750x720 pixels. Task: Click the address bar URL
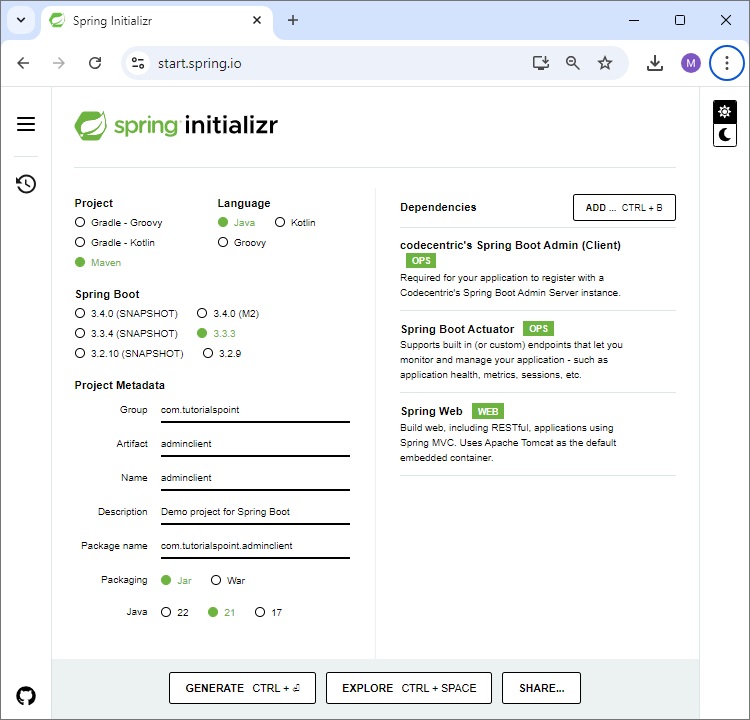(x=199, y=64)
